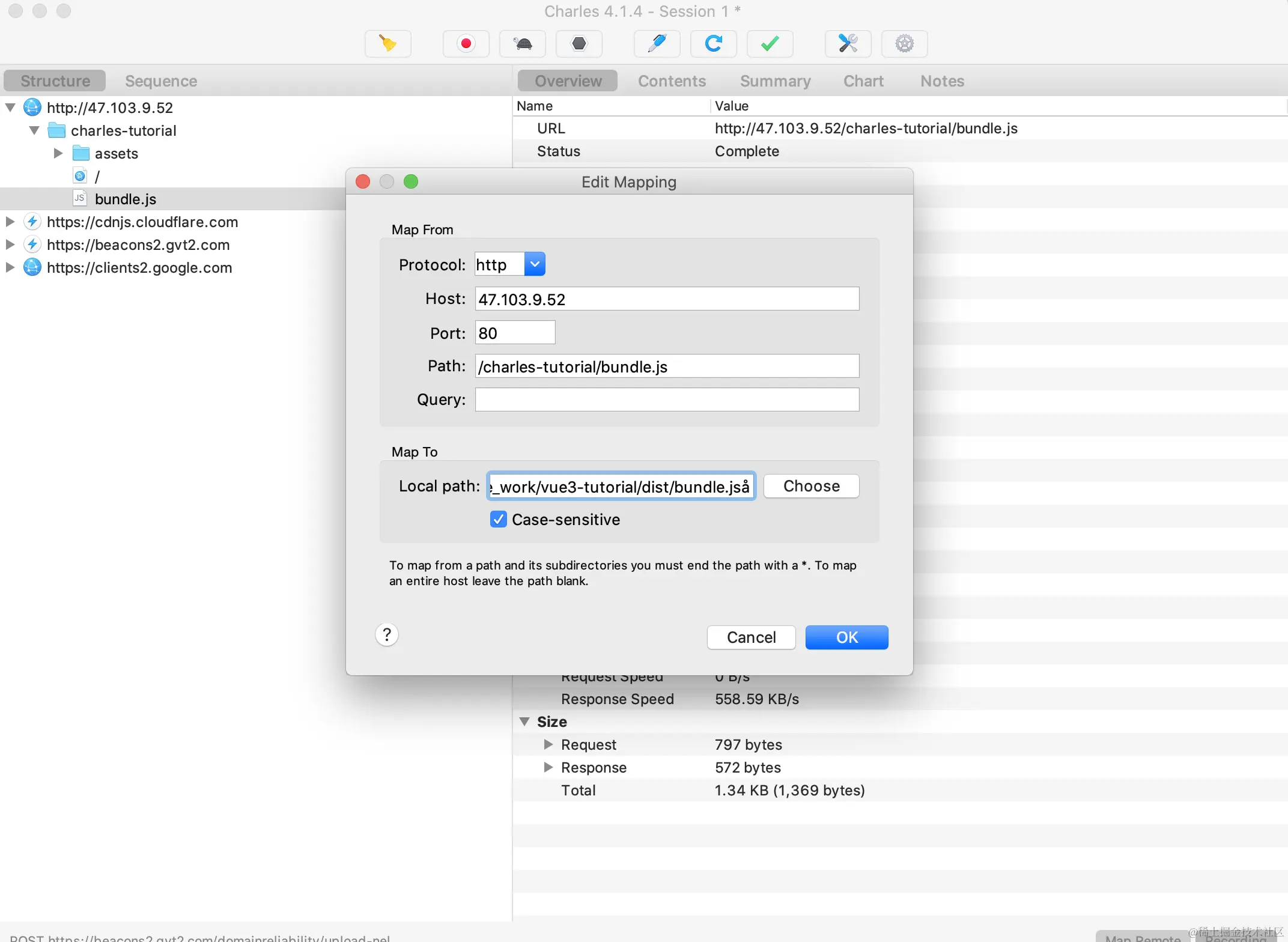Expand the Request size row
This screenshot has height=942, width=1288.
coord(548,744)
